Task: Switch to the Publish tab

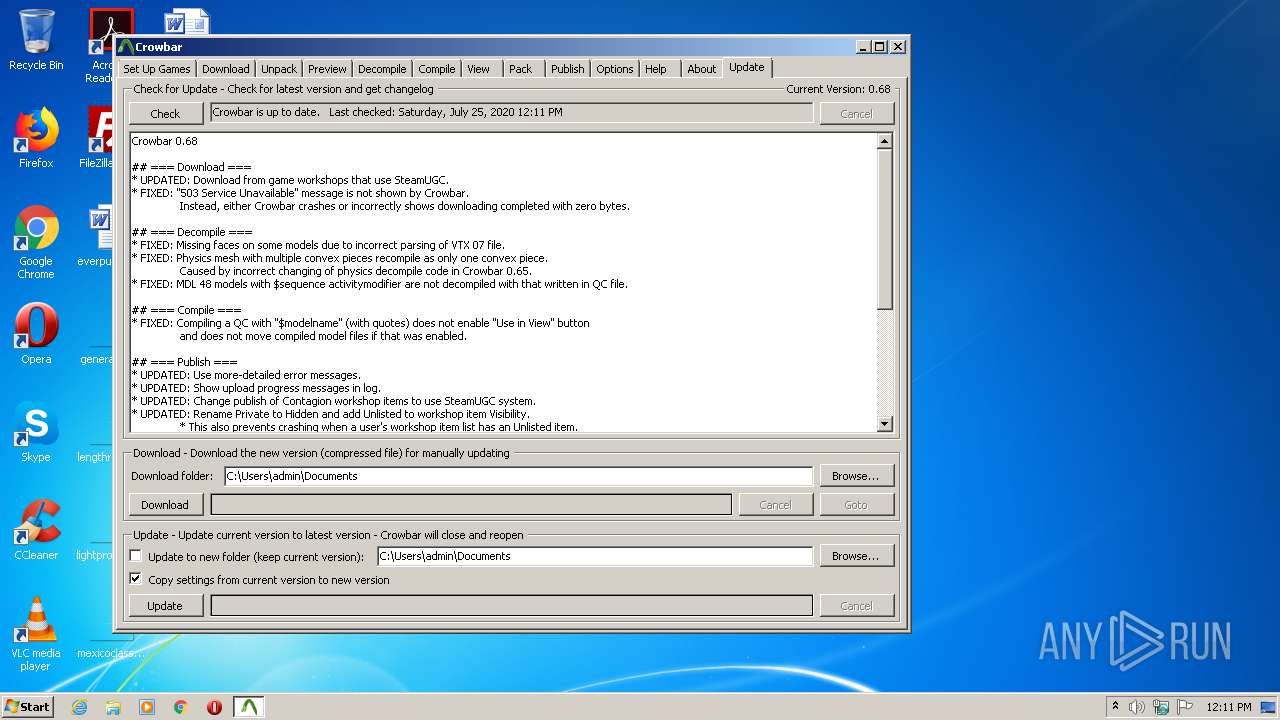Action: [x=568, y=69]
